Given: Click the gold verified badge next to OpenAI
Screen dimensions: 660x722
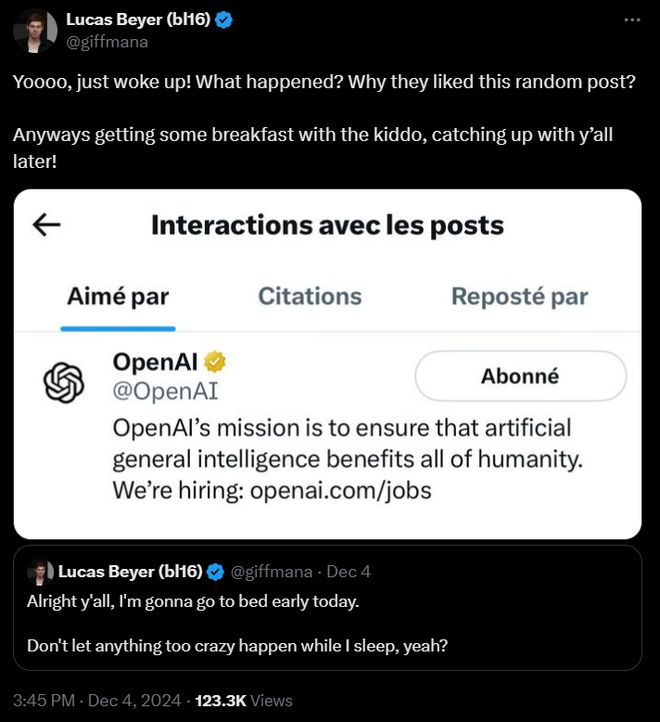Looking at the screenshot, I should tap(214, 361).
